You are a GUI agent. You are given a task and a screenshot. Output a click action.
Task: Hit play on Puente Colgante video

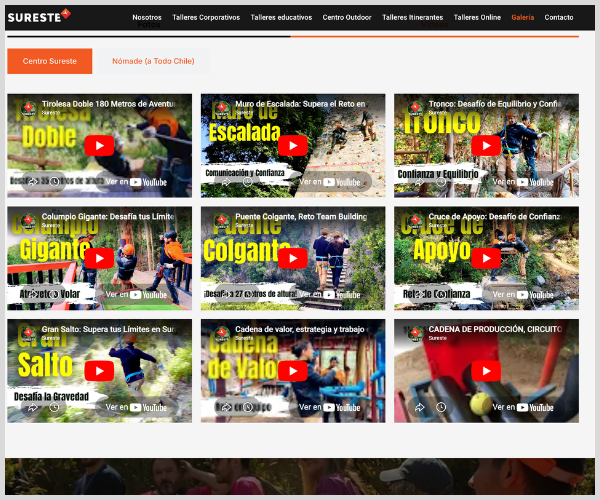tap(292, 258)
